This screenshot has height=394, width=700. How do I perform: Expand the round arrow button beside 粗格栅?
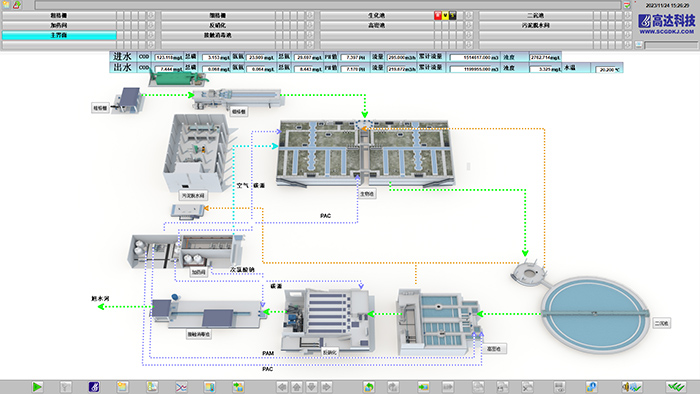point(151,16)
